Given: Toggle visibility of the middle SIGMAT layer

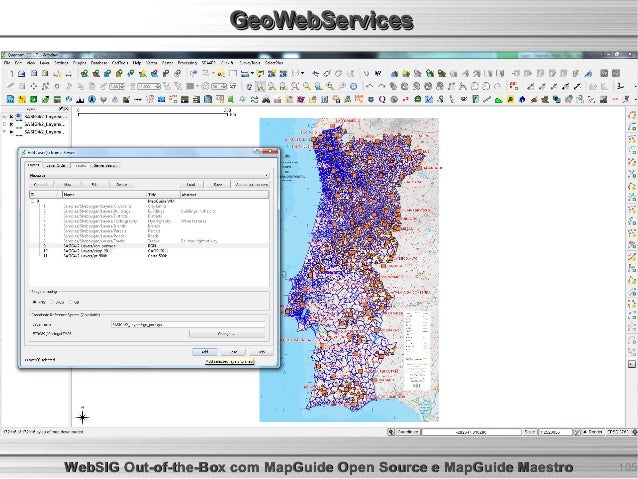Looking at the screenshot, I should tap(11, 124).
